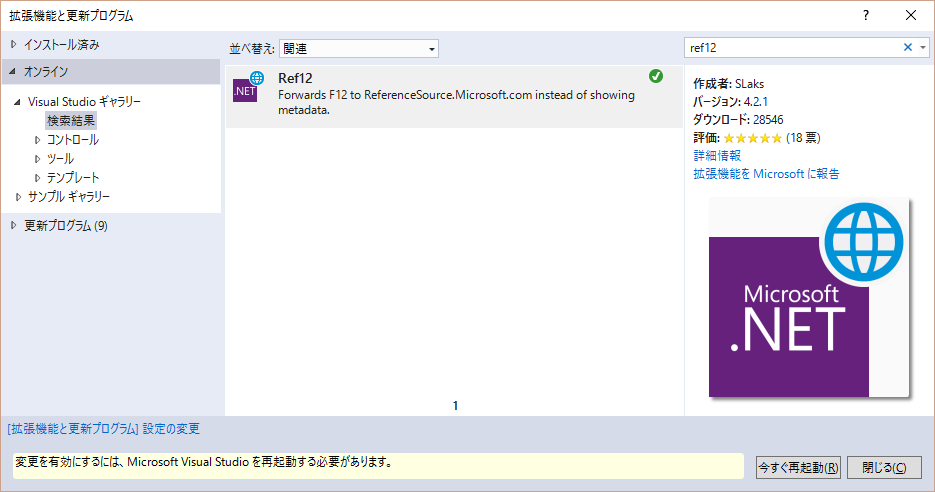This screenshot has height=492, width=935.
Task: Open the 並べ替え sort dropdown showing 関連
Action: (358, 48)
